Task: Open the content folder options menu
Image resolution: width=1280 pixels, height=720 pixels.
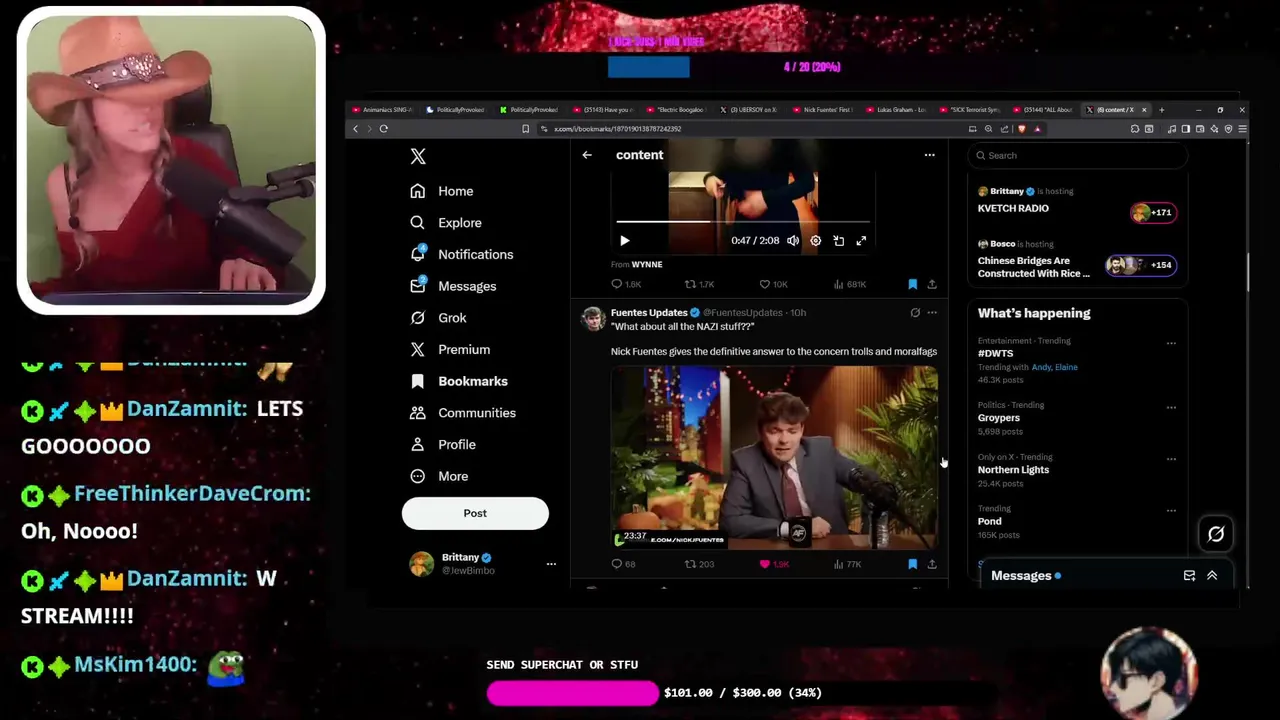Action: click(929, 155)
